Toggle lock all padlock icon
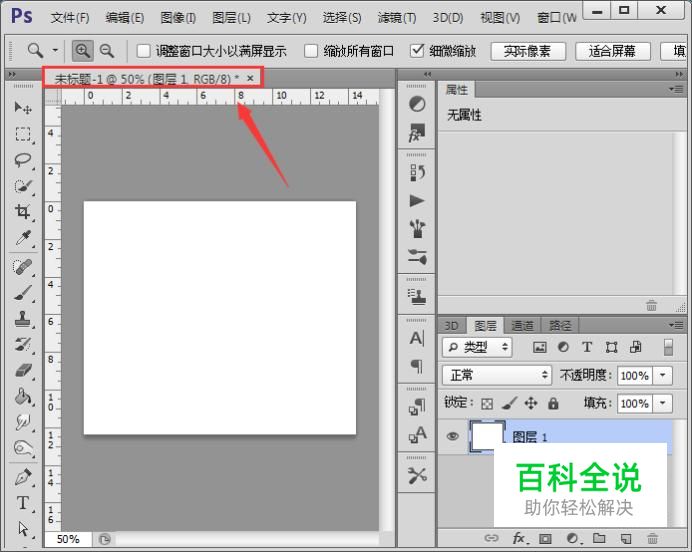 (x=553, y=403)
